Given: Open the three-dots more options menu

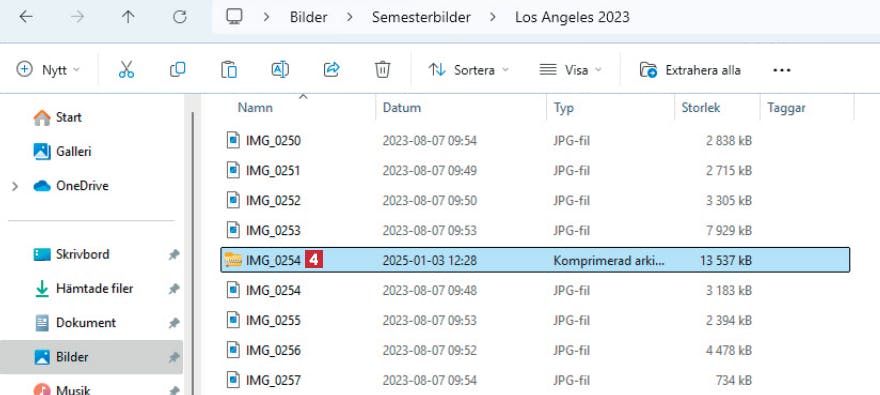Looking at the screenshot, I should click(781, 70).
